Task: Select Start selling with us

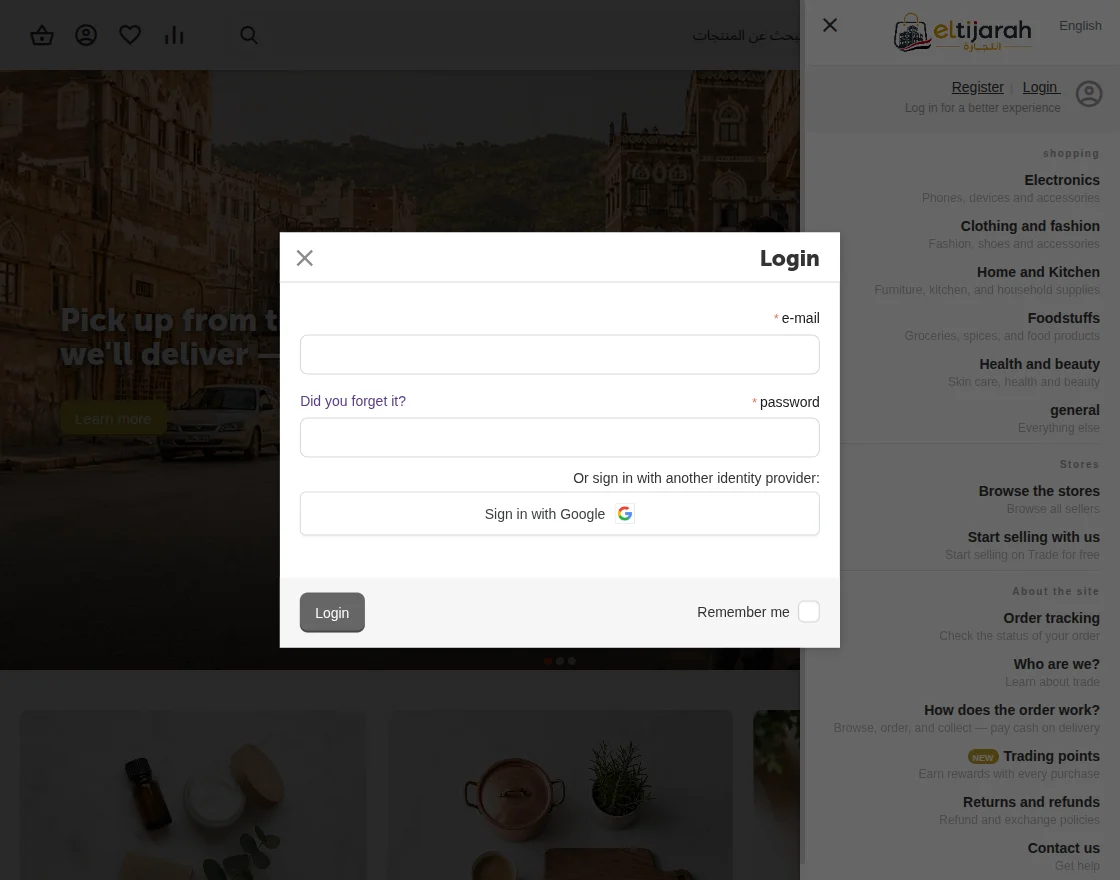Action: [1033, 537]
